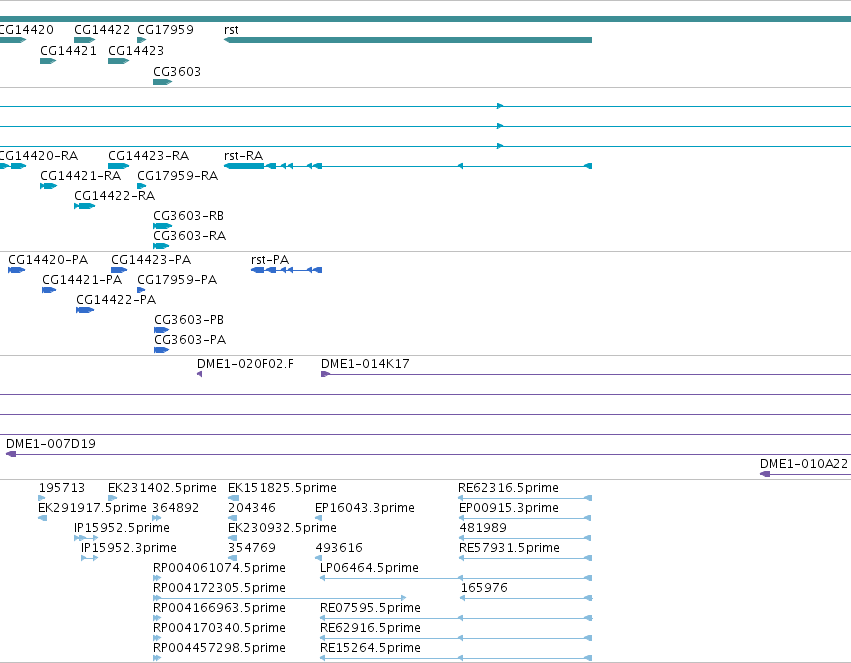Select the 364892 feature label
Screen dimensions: 851x663
[x=175, y=508]
